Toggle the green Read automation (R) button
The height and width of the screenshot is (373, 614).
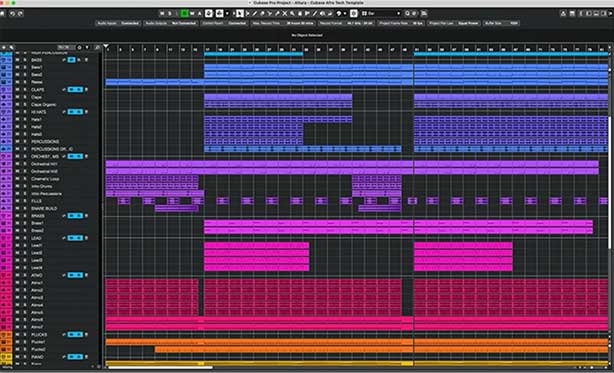tap(184, 13)
